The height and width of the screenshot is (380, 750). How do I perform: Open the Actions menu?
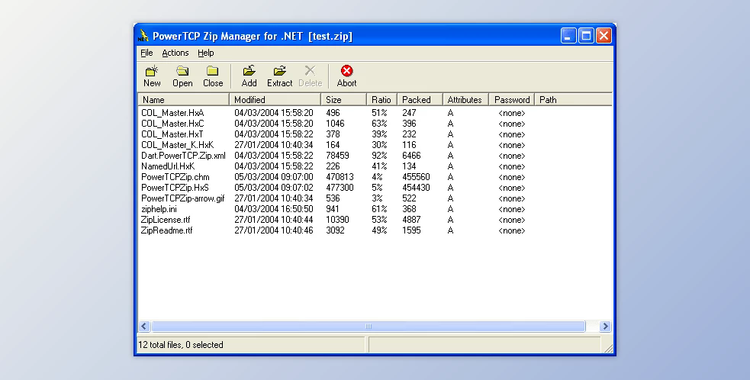click(x=175, y=53)
